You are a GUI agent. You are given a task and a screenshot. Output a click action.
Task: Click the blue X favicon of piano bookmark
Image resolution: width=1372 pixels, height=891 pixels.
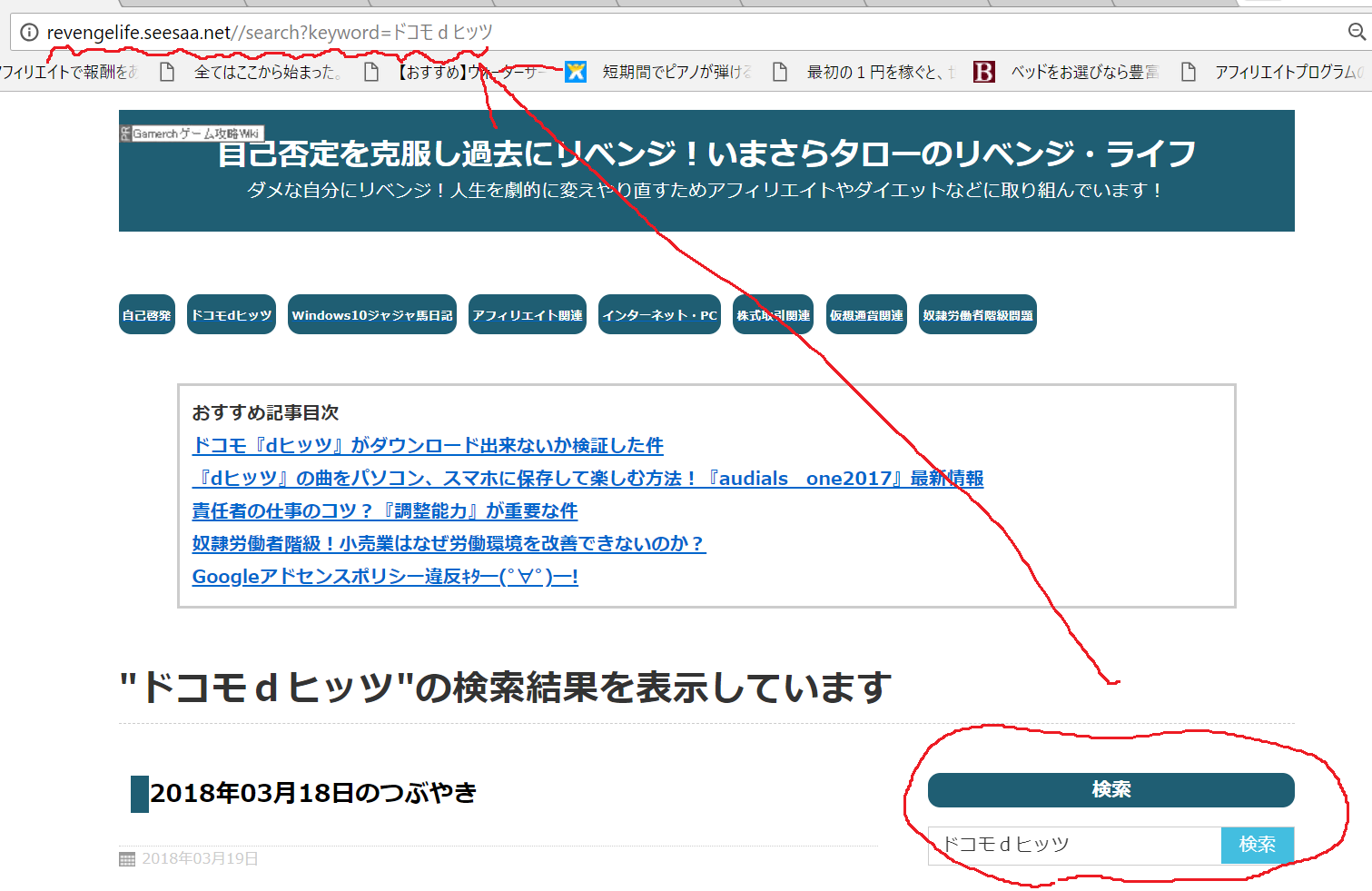576,72
